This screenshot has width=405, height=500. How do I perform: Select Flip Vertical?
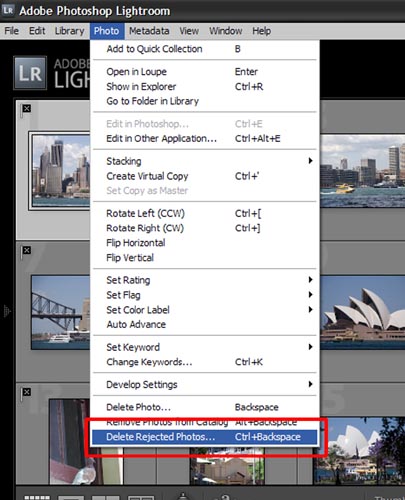tap(205, 258)
